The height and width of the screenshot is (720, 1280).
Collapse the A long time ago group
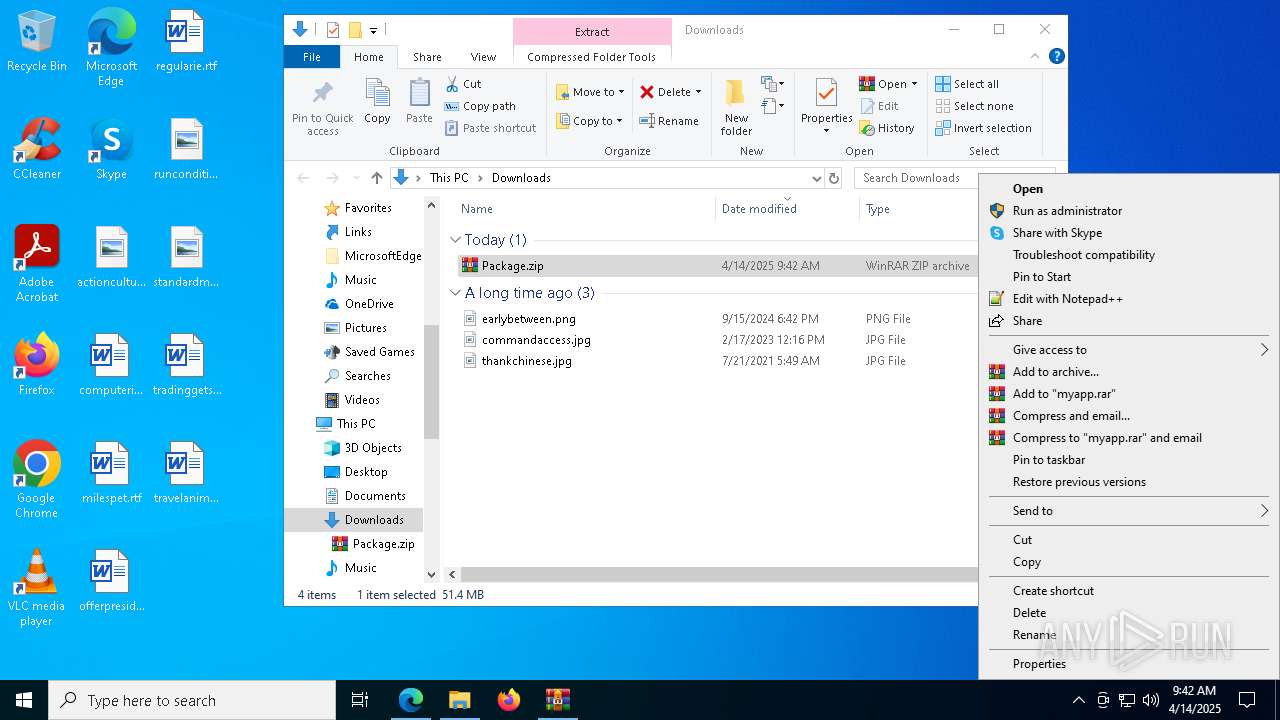click(456, 293)
